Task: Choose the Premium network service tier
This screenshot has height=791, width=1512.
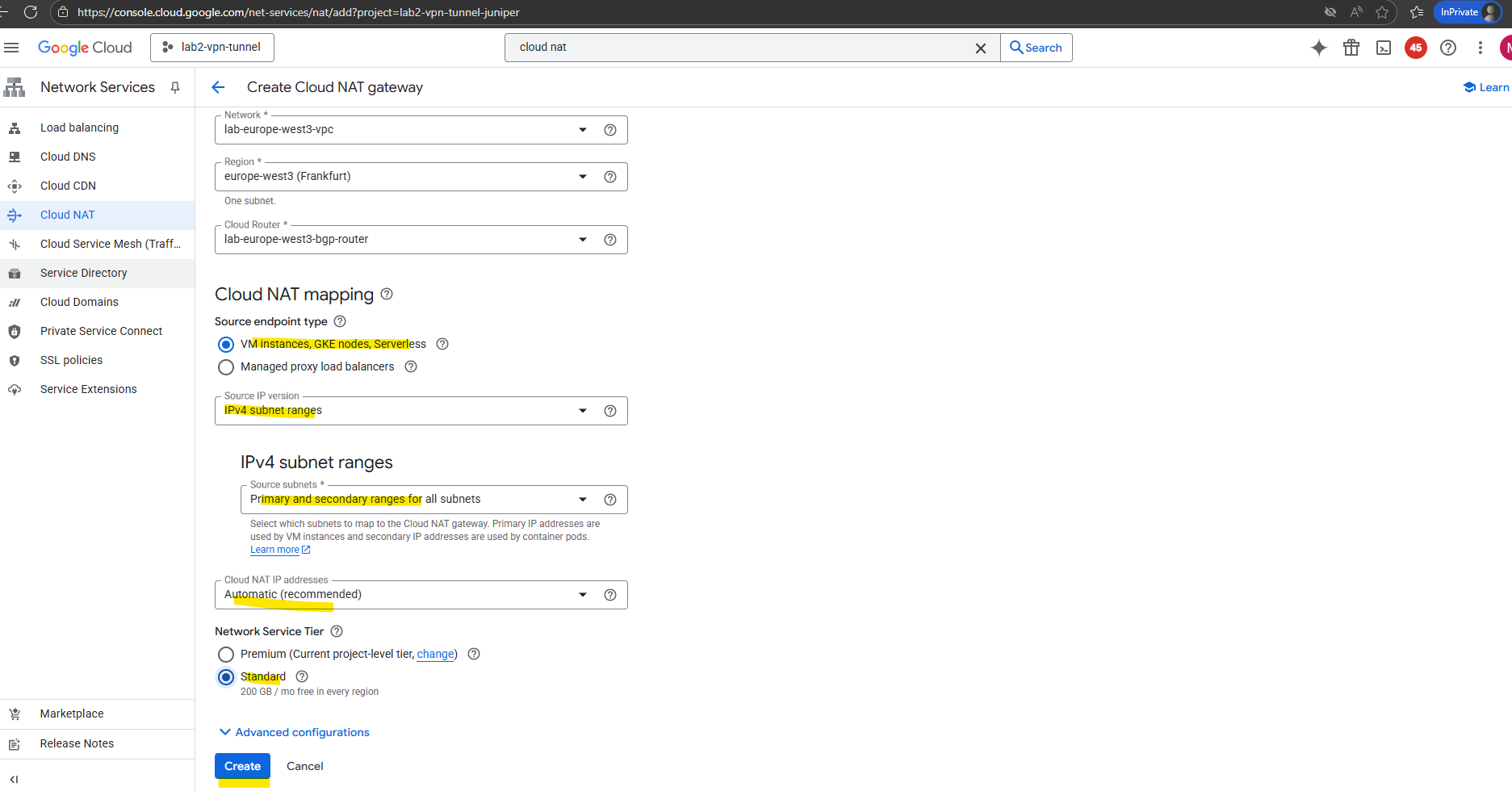Action: [226, 655]
